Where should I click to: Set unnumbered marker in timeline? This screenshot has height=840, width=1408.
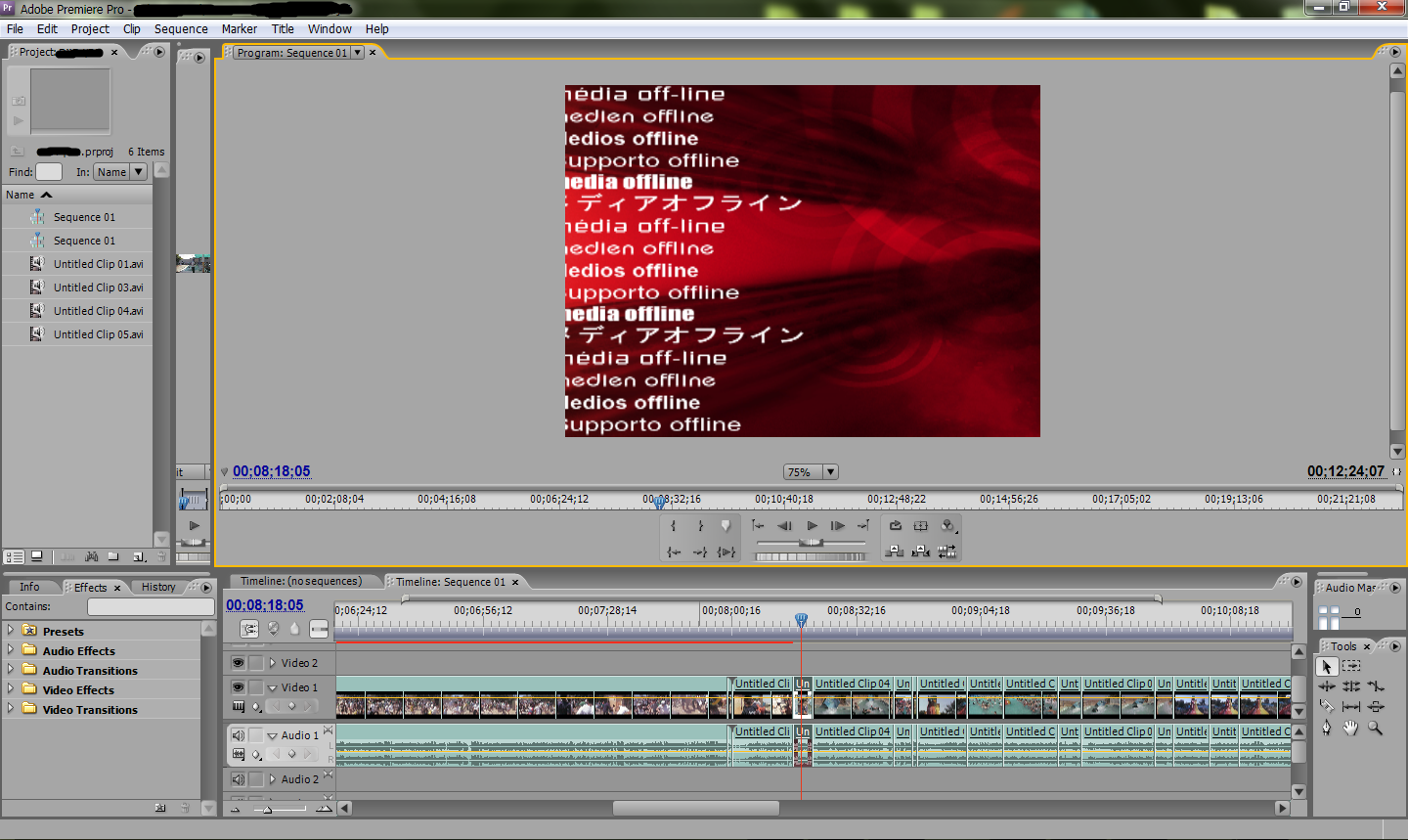pos(295,629)
